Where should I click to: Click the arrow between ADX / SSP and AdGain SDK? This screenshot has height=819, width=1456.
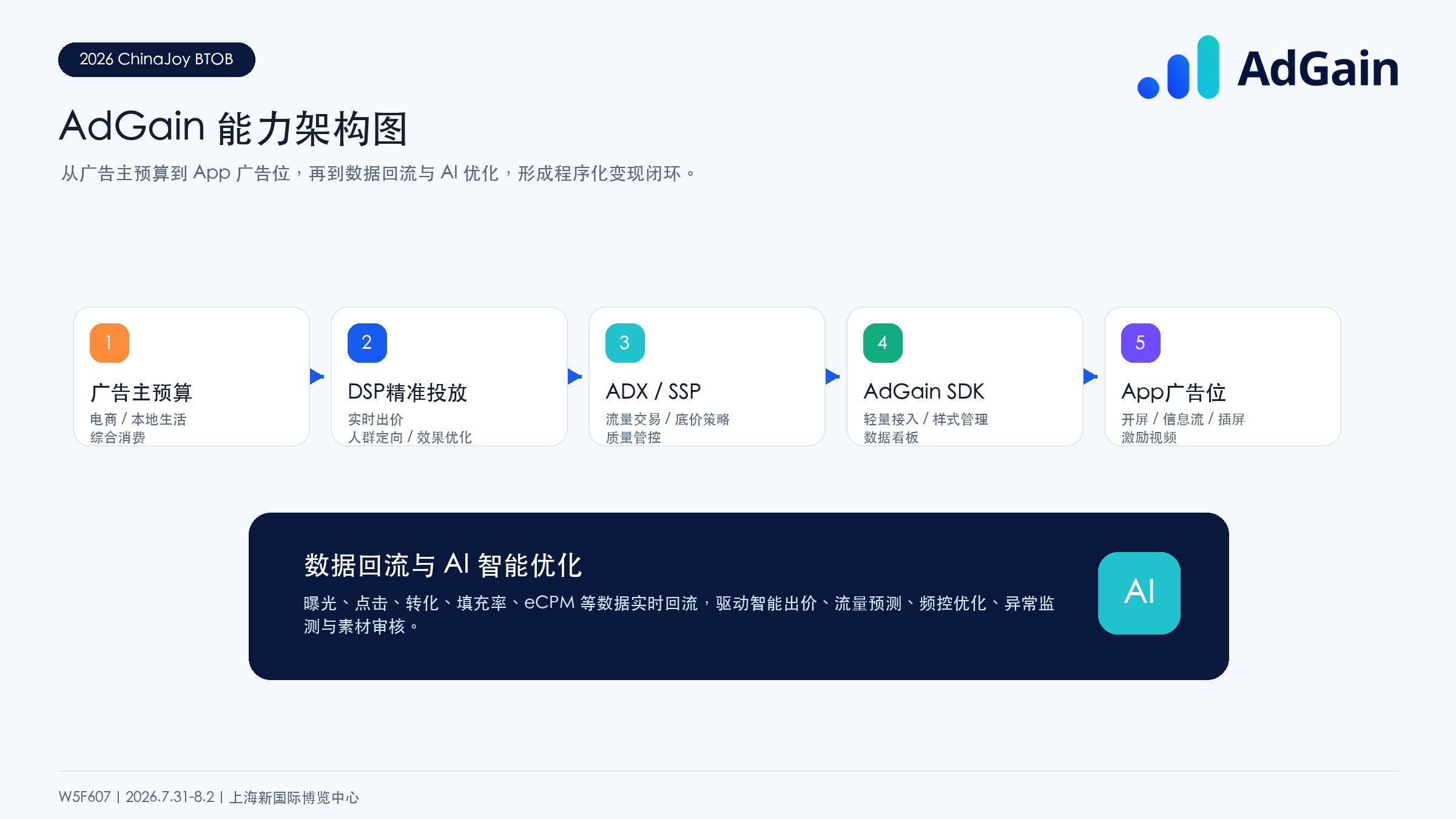pyautogui.click(x=832, y=376)
